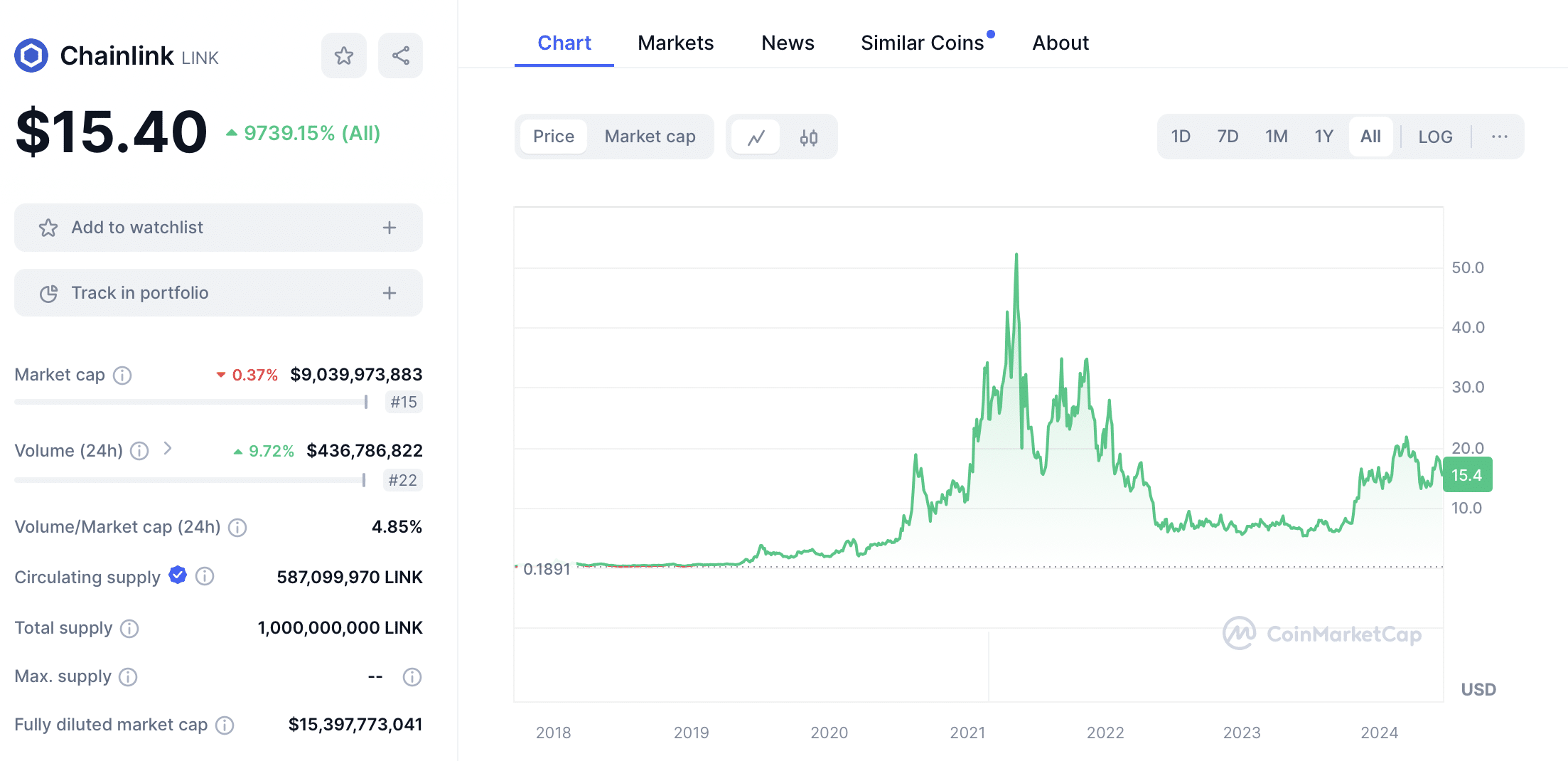
Task: Click the USD currency label on chart
Action: click(1478, 689)
